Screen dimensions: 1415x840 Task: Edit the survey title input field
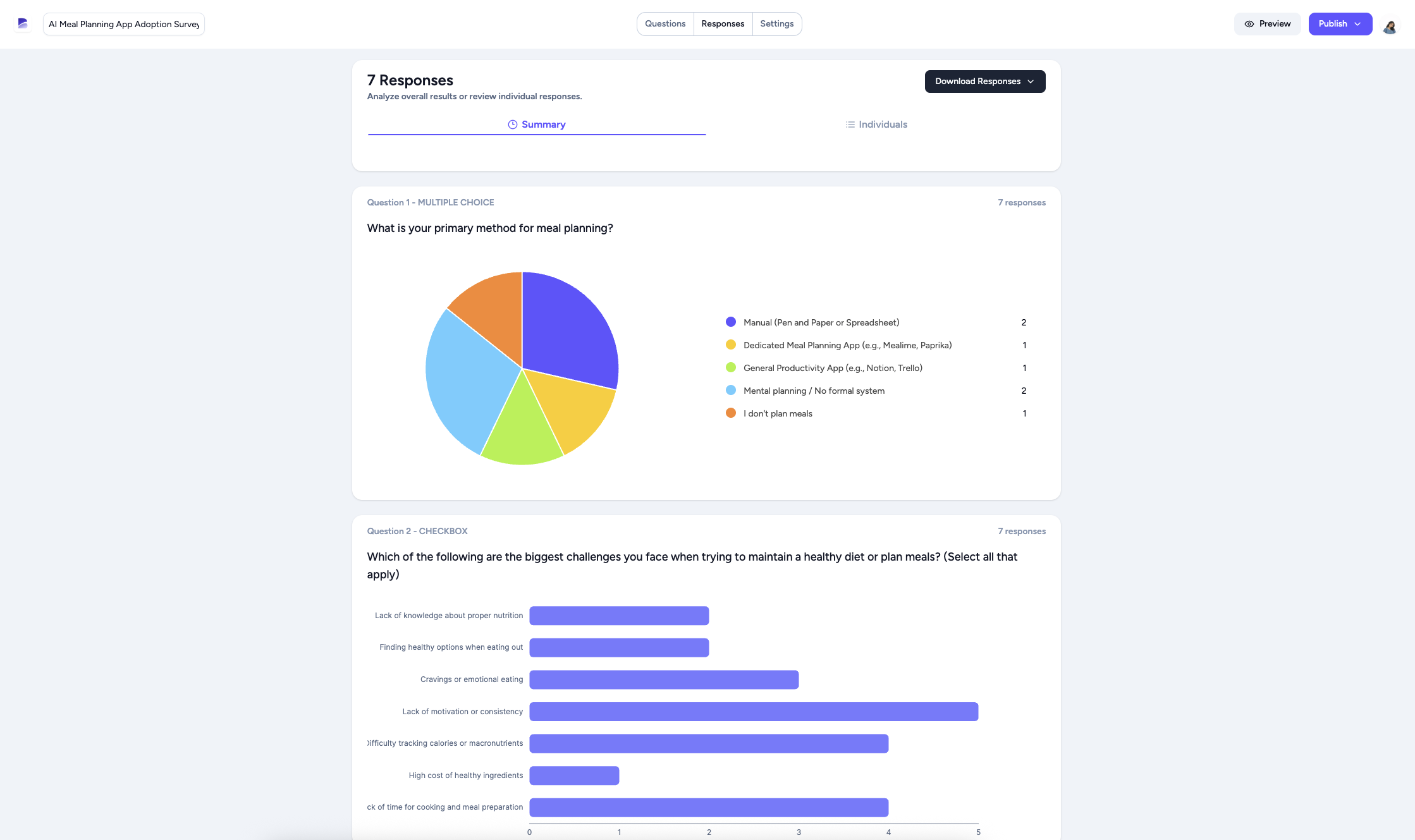[124, 24]
